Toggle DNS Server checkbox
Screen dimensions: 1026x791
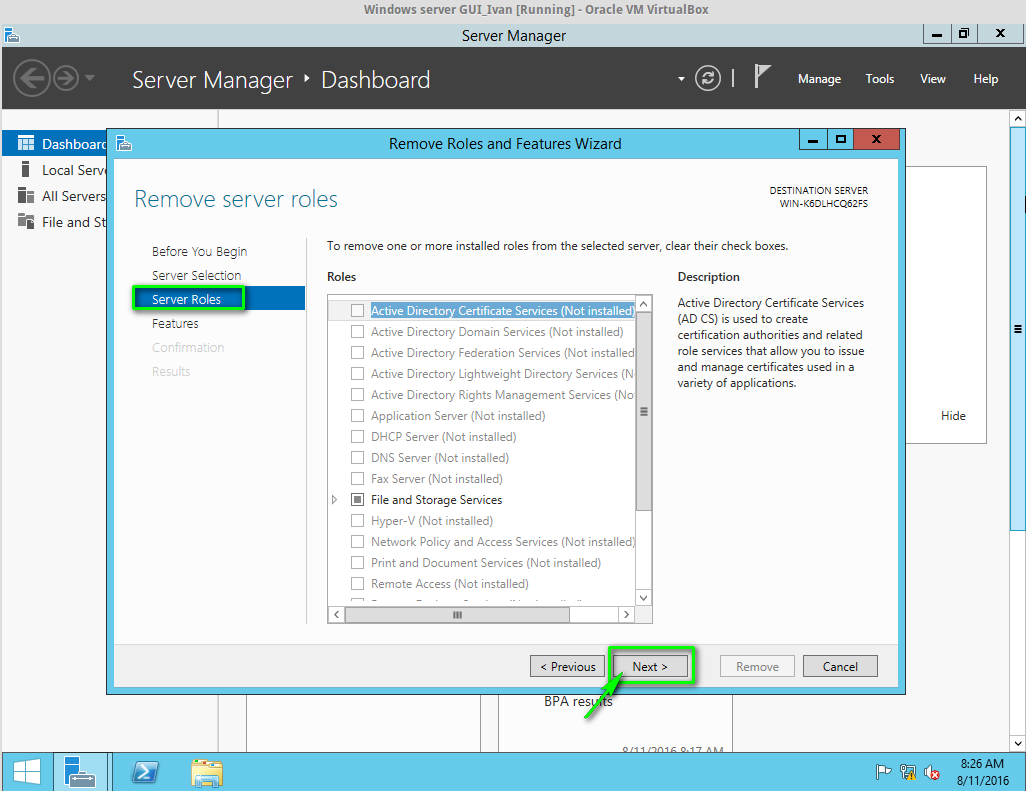click(x=357, y=457)
